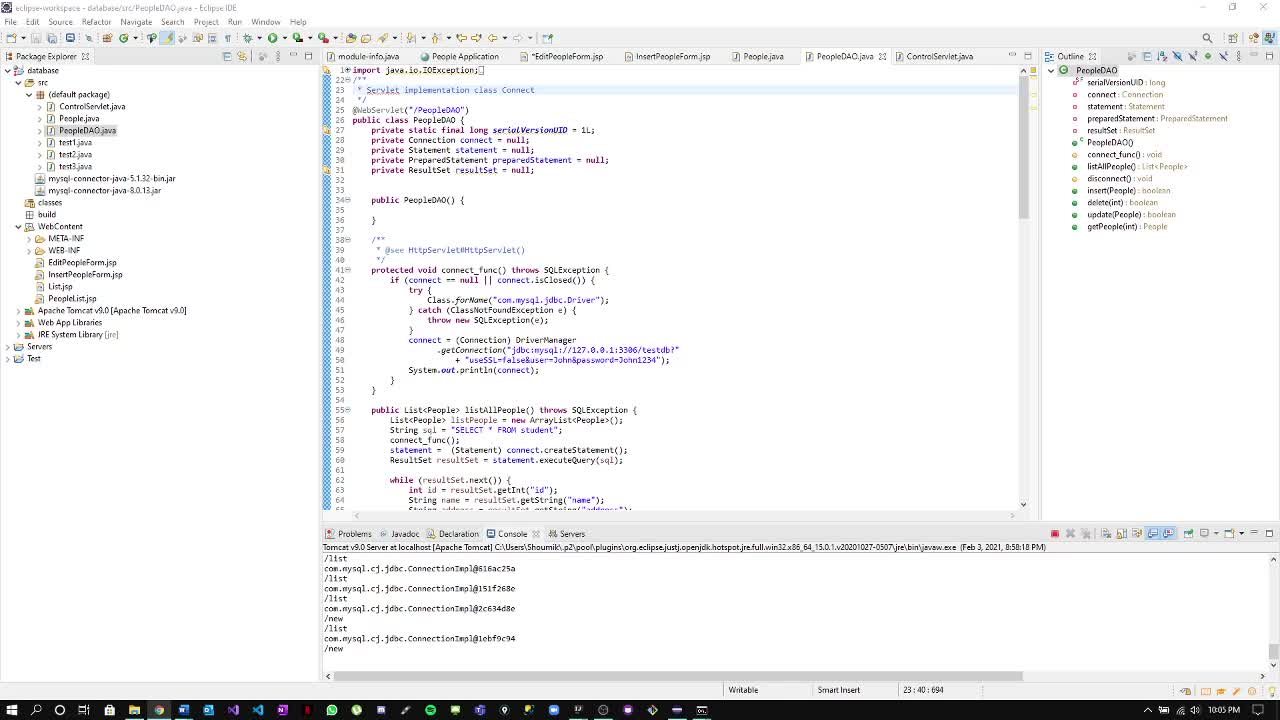1280x720 pixels.
Task: Click the Back navigation arrow in toolbar
Action: pos(493,38)
